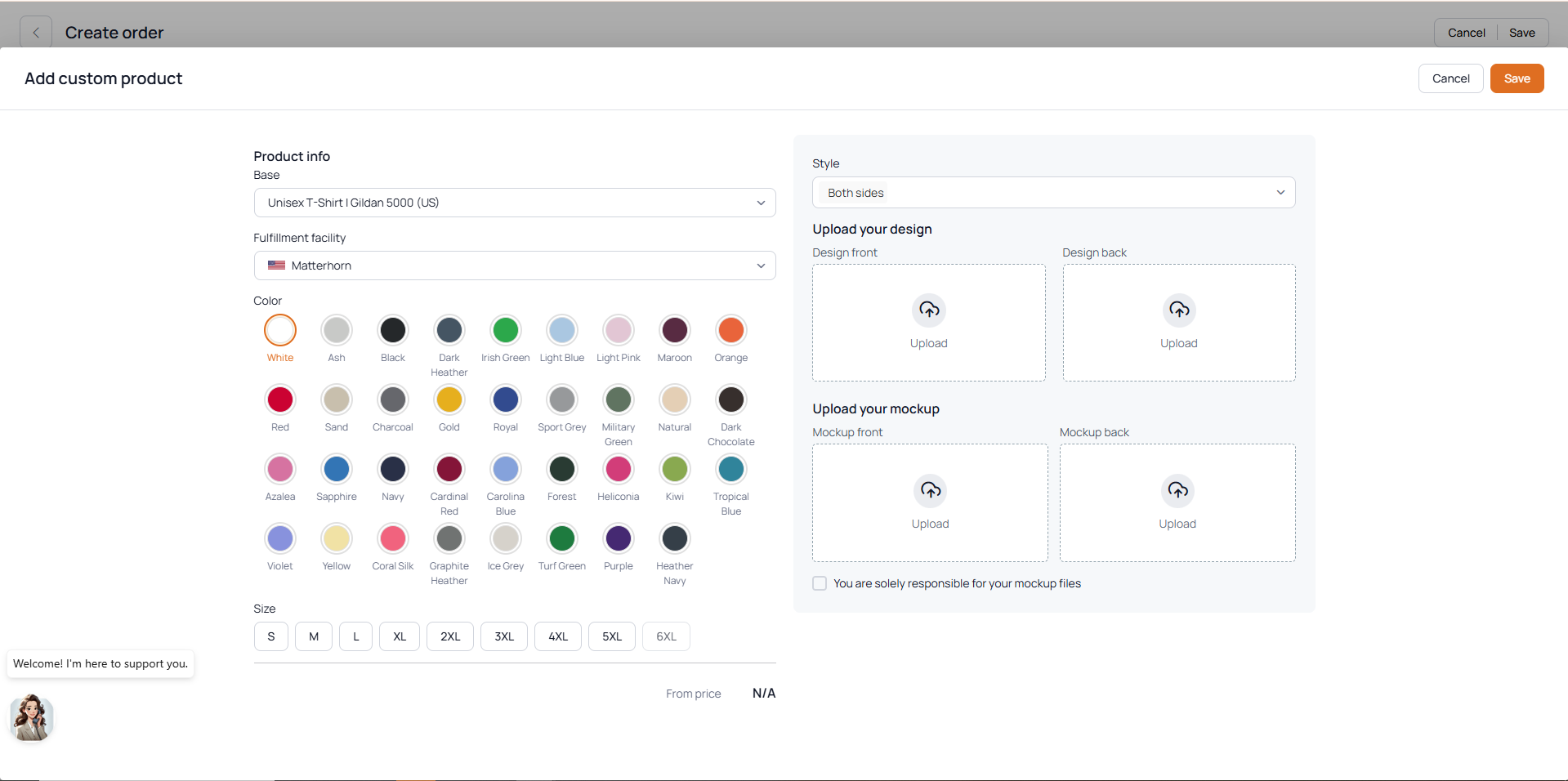This screenshot has height=781, width=1568.
Task: Click the welcome support message bubble
Action: tap(101, 663)
